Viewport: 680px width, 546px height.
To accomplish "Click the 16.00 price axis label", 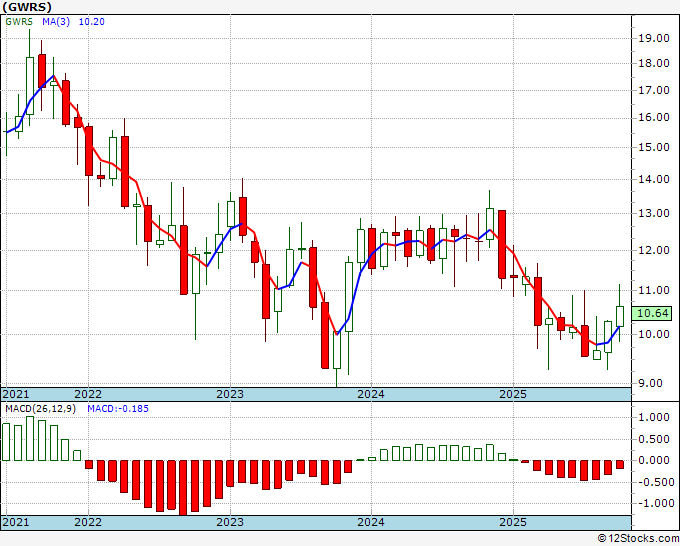I will 654,118.
